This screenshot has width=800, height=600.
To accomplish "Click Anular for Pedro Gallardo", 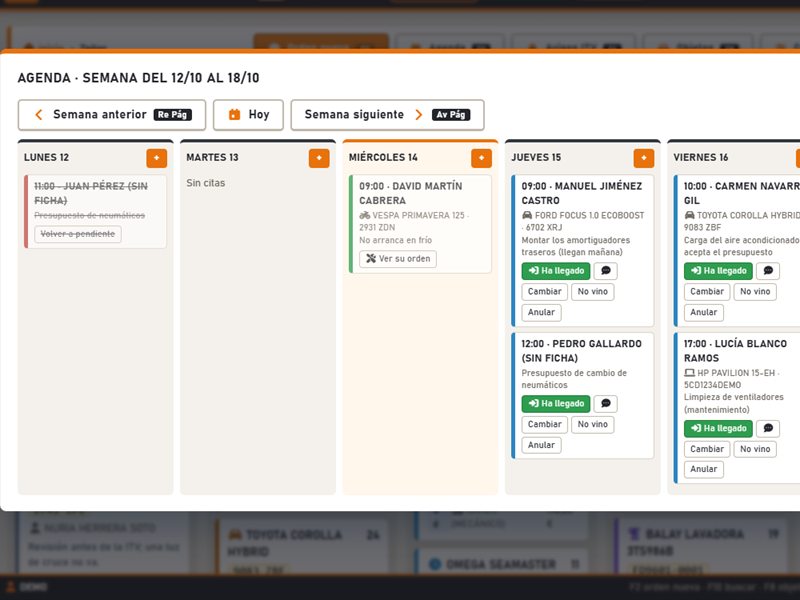I will (541, 445).
